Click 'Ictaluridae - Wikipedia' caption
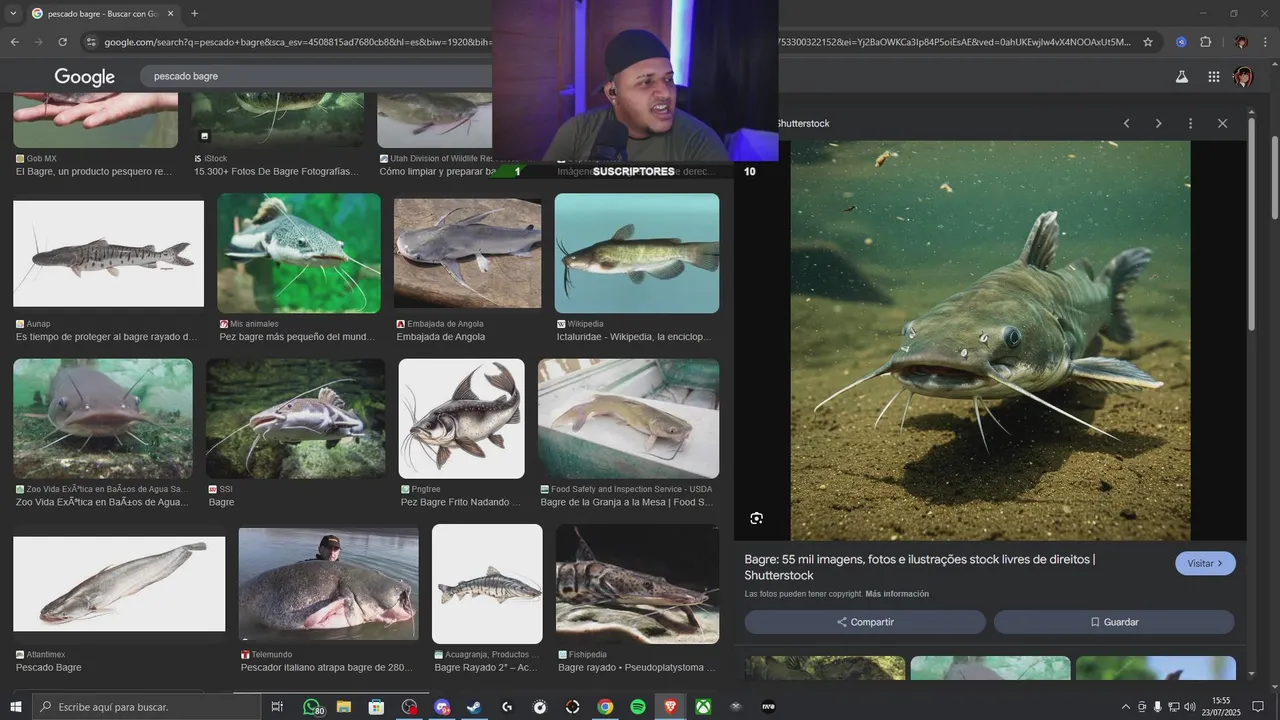1280x720 pixels. (634, 337)
